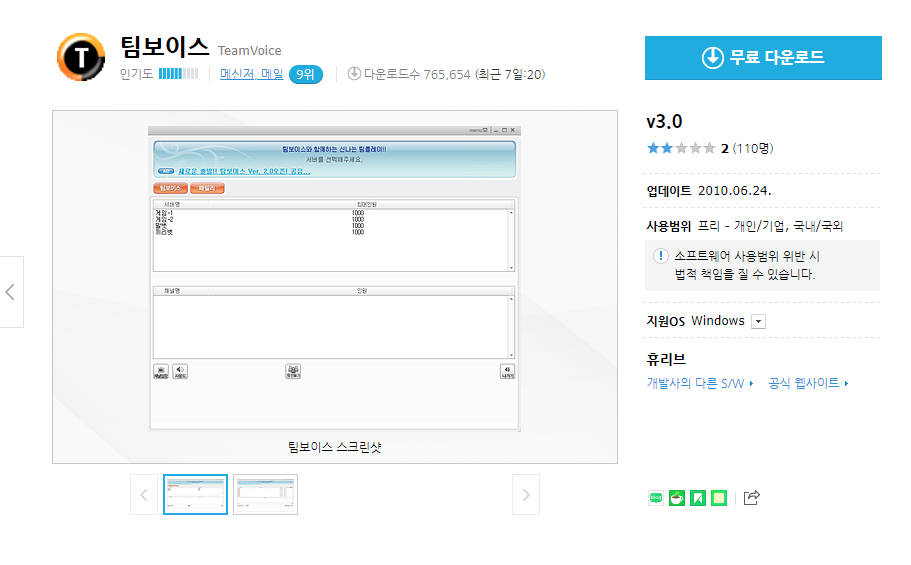Go to previous screenshot with left page arrow

tap(10, 292)
